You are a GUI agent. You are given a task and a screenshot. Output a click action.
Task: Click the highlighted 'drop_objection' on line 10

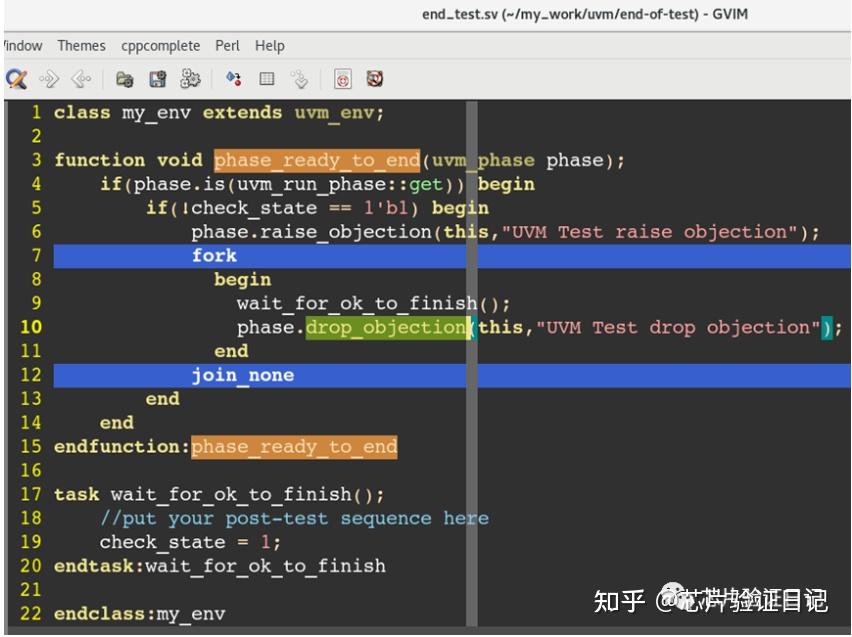click(386, 328)
